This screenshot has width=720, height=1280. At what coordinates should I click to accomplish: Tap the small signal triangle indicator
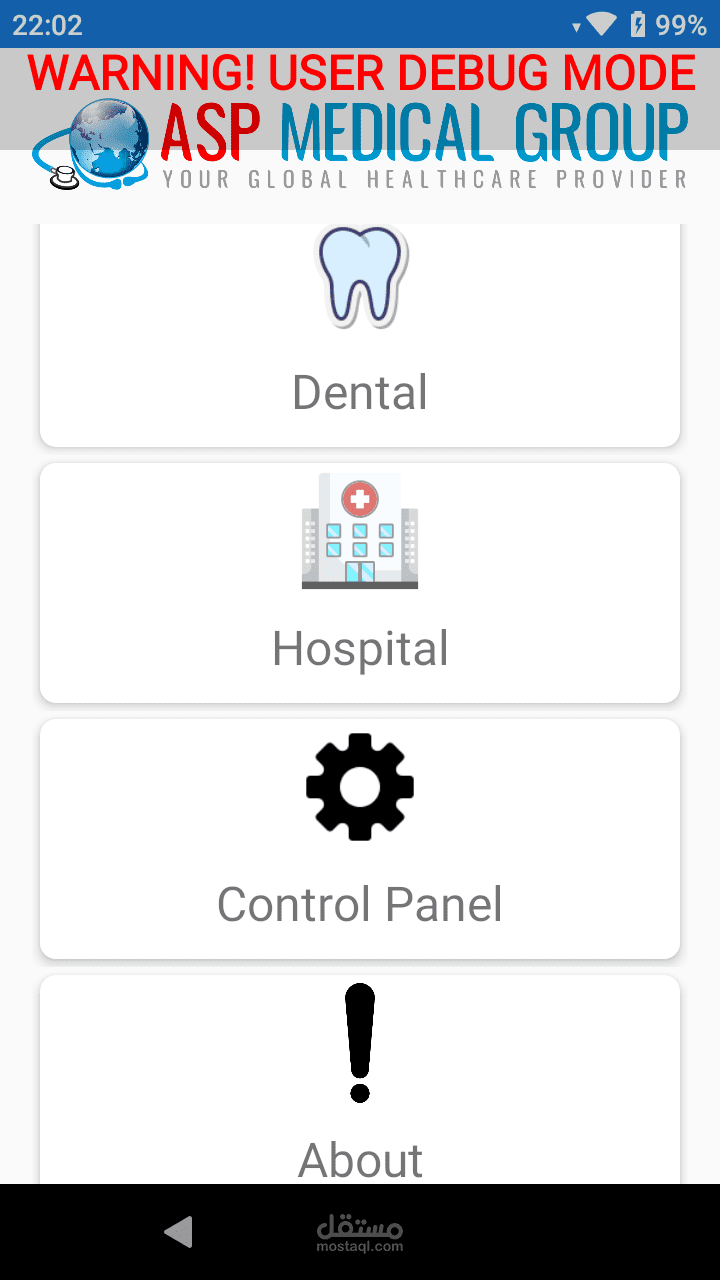pos(576,26)
